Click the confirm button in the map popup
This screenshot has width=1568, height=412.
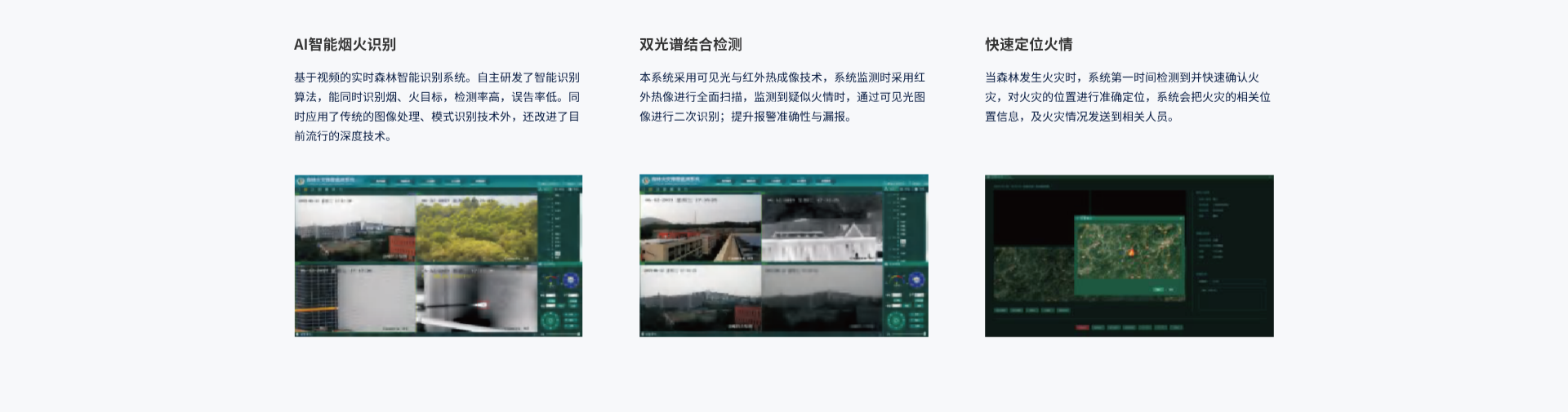(x=1158, y=290)
